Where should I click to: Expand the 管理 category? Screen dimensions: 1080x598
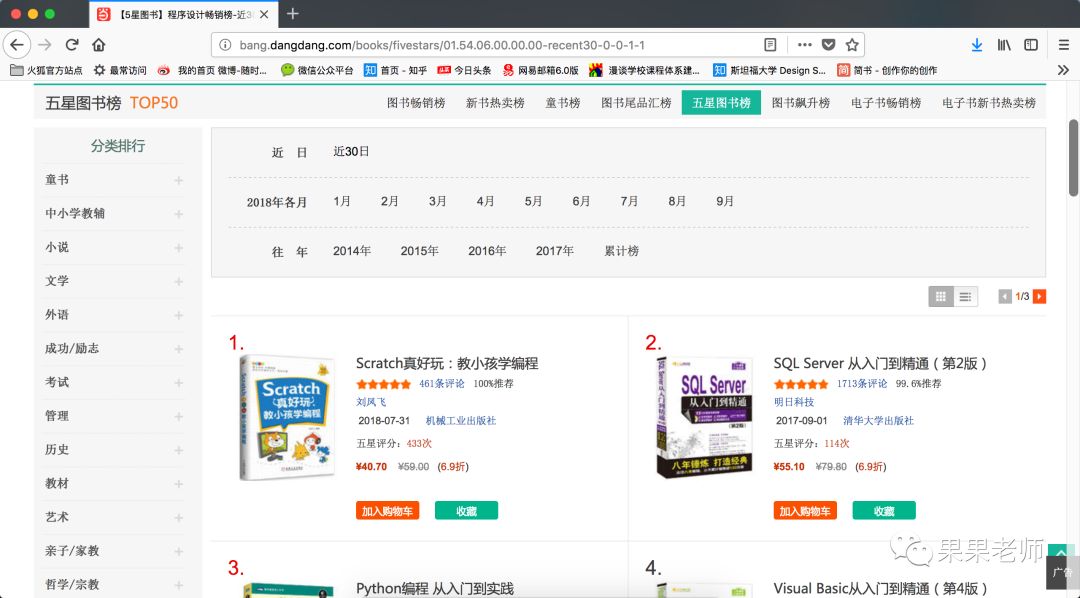(x=178, y=417)
